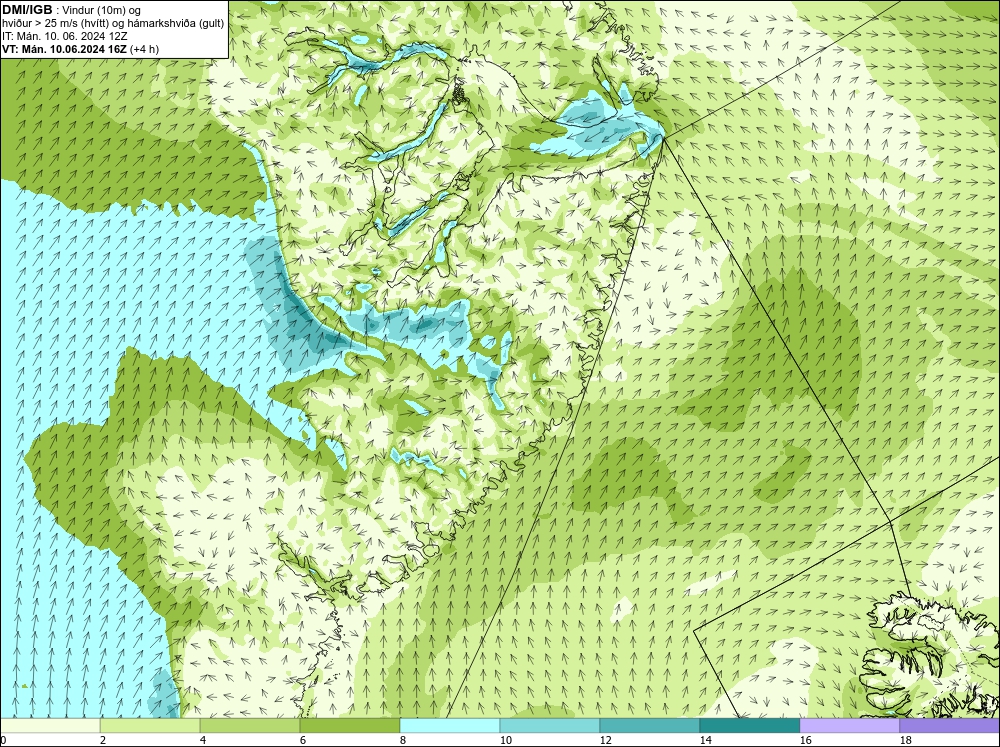This screenshot has width=1000, height=747.
Task: Click the scale label '14'
Action: click(x=705, y=741)
